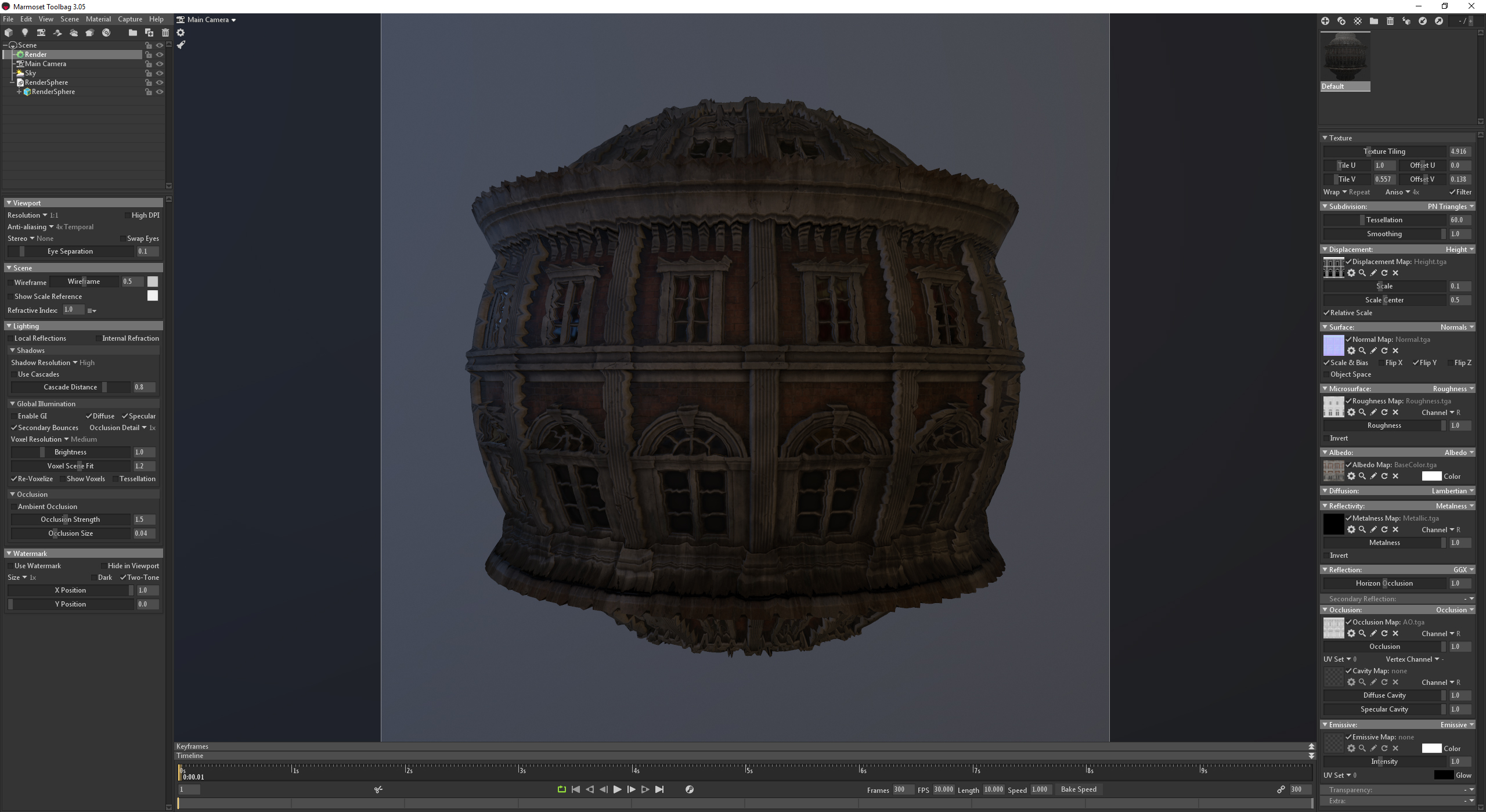
Task: Add a new mesh object with cube icon
Action: (9, 33)
